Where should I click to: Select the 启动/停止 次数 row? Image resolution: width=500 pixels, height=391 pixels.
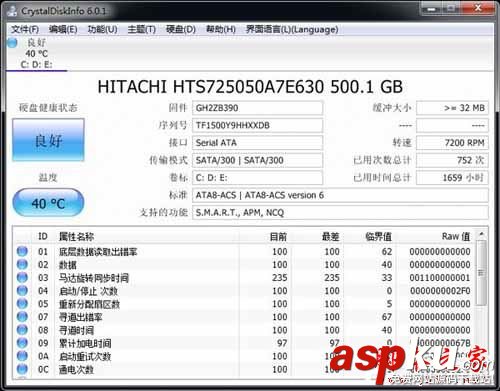point(245,291)
